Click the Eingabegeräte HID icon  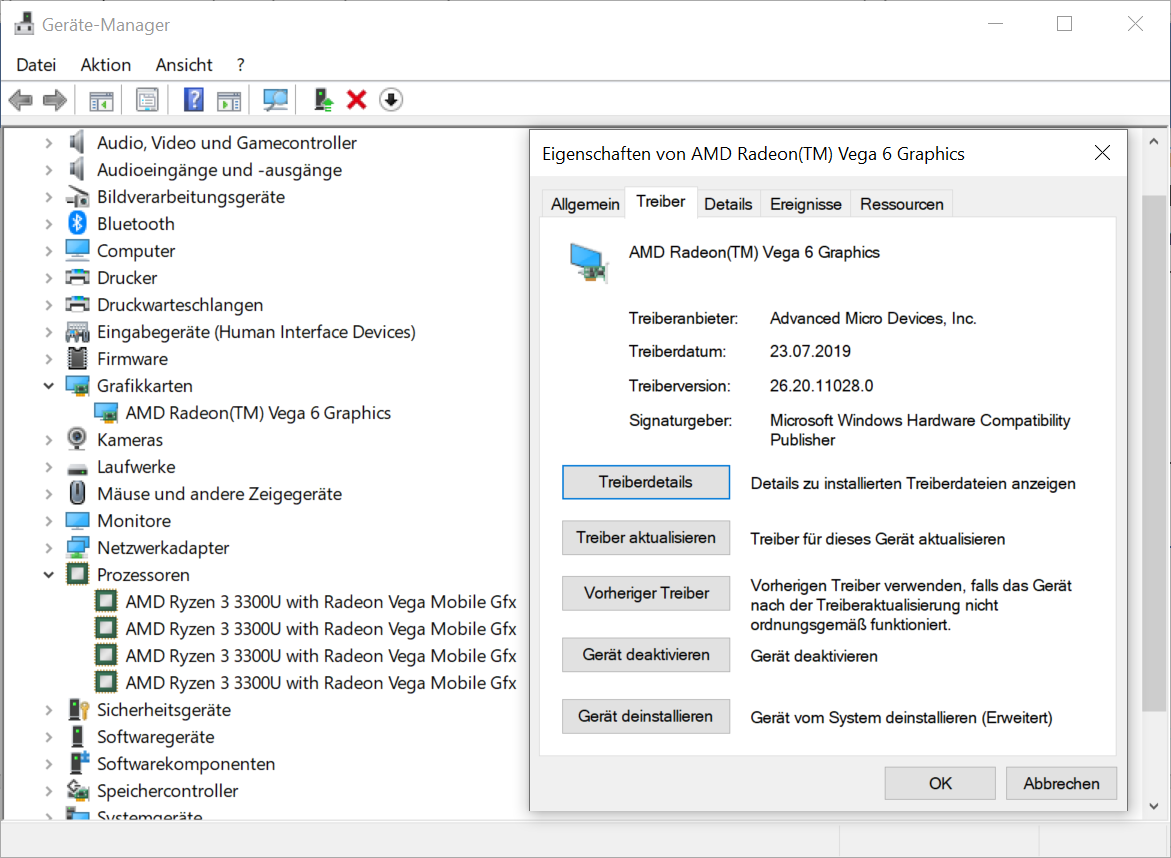[78, 332]
